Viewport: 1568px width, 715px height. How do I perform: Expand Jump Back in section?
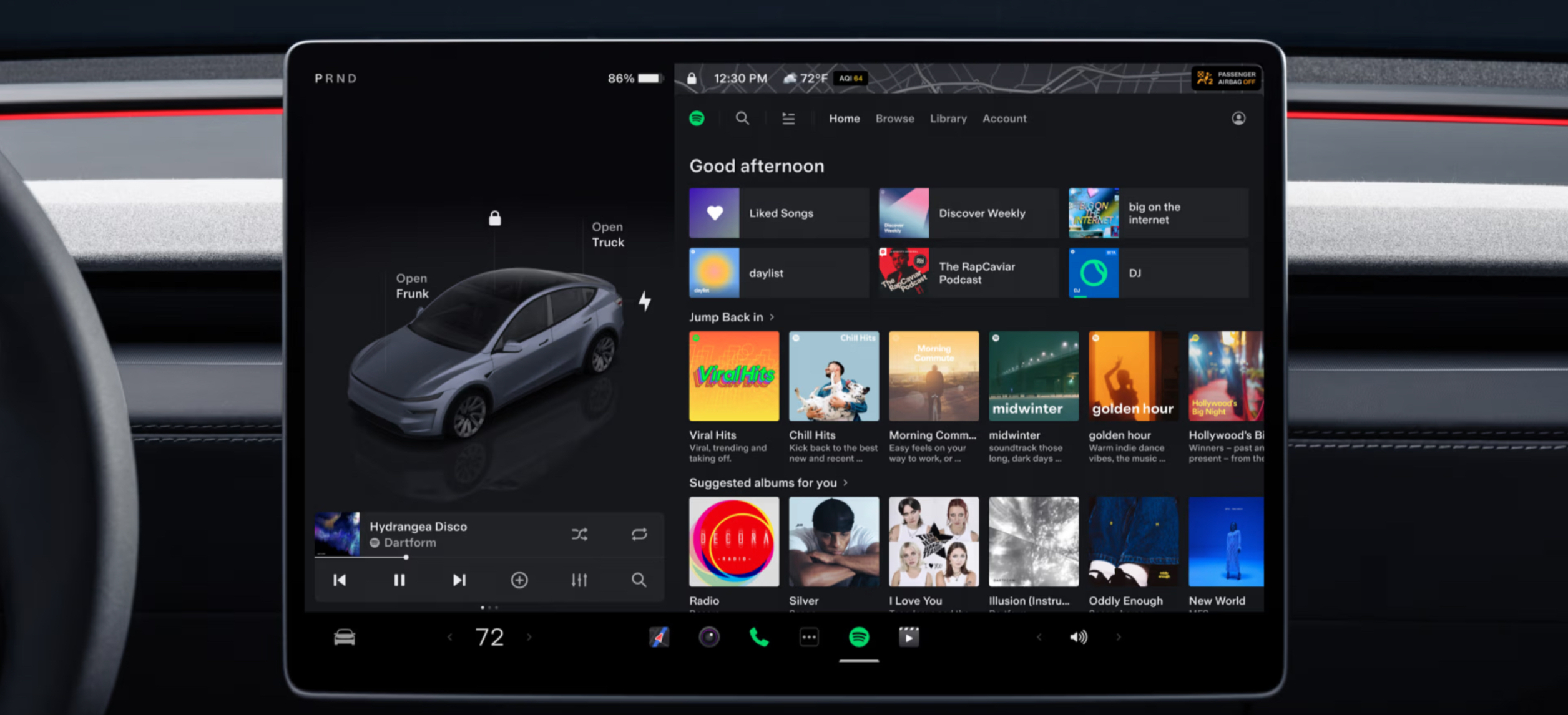click(732, 317)
